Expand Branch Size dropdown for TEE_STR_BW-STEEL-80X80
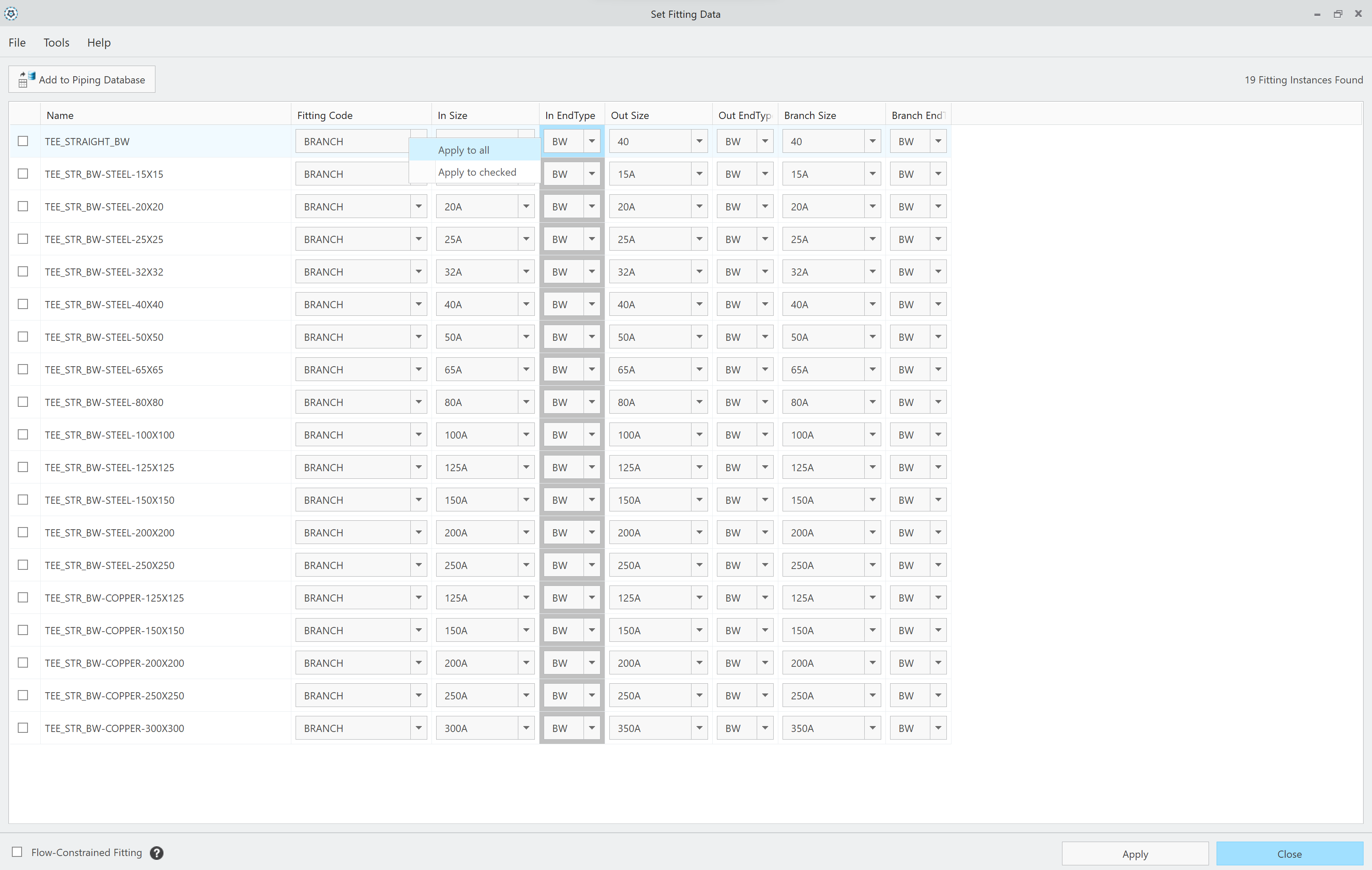The height and width of the screenshot is (870, 1372). point(872,402)
